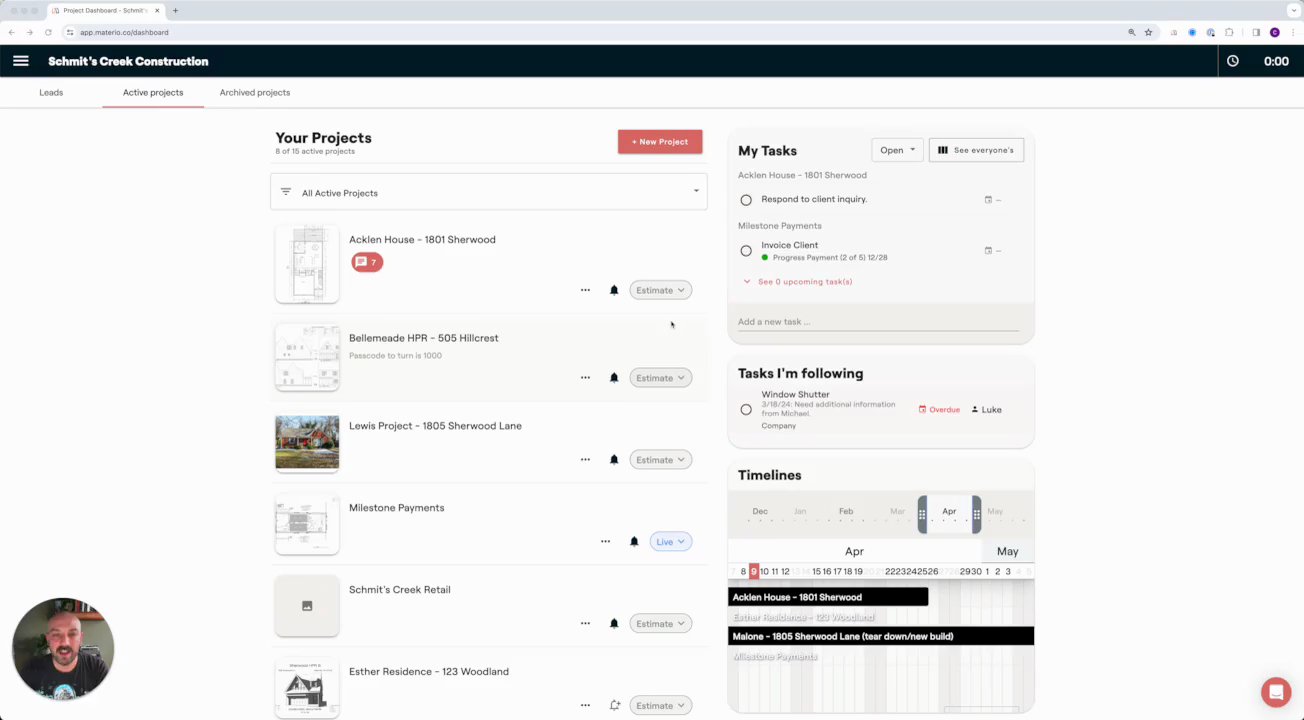
Task: Open three-dot menu for Milestone Payments
Action: (x=605, y=542)
